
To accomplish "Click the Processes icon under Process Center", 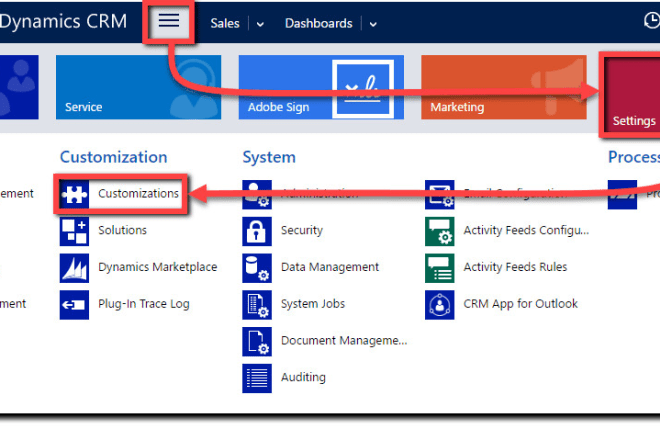I will coord(622,195).
